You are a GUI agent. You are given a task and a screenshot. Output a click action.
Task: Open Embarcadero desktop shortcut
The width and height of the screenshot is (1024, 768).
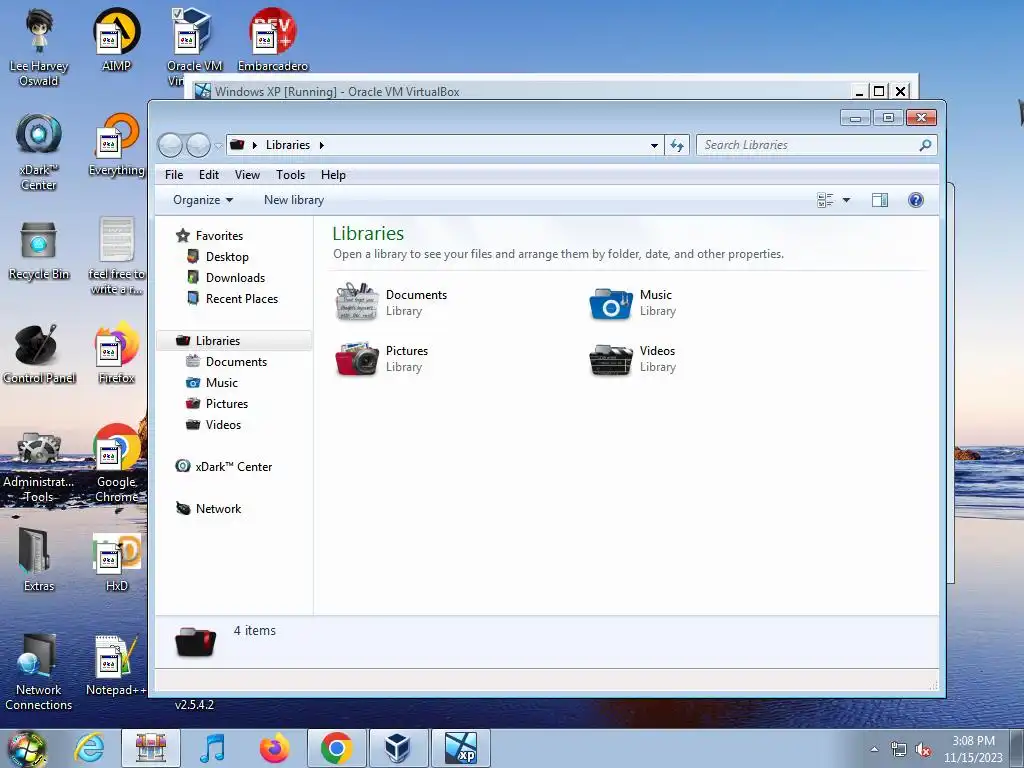(273, 39)
